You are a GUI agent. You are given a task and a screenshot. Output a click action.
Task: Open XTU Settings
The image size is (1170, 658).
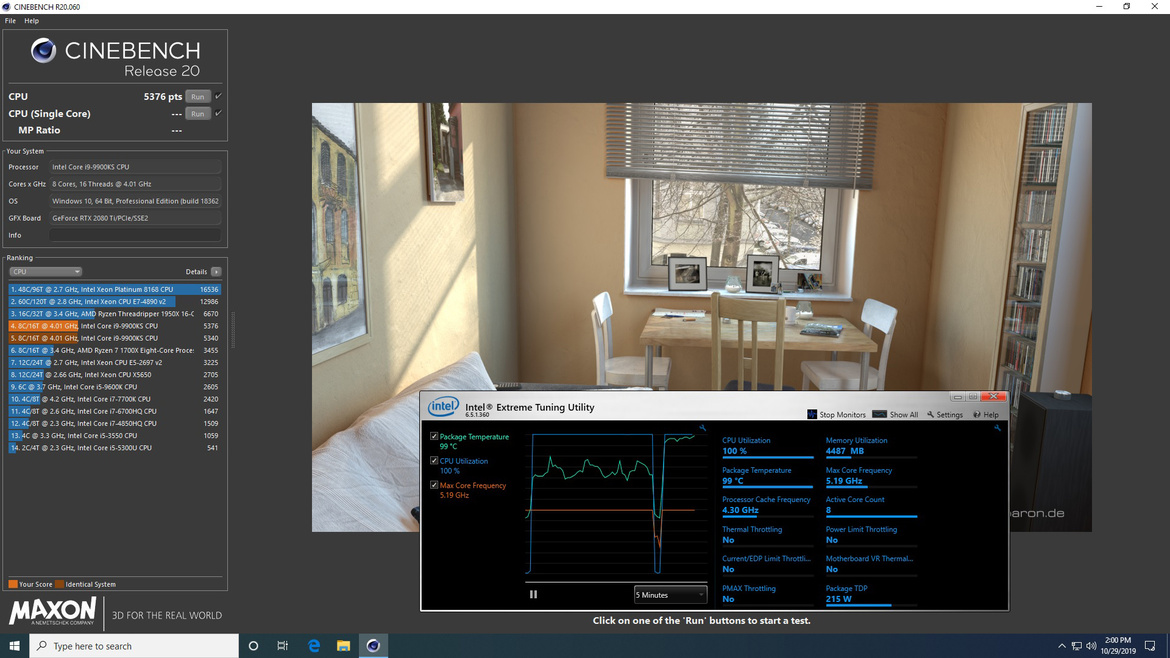[945, 415]
